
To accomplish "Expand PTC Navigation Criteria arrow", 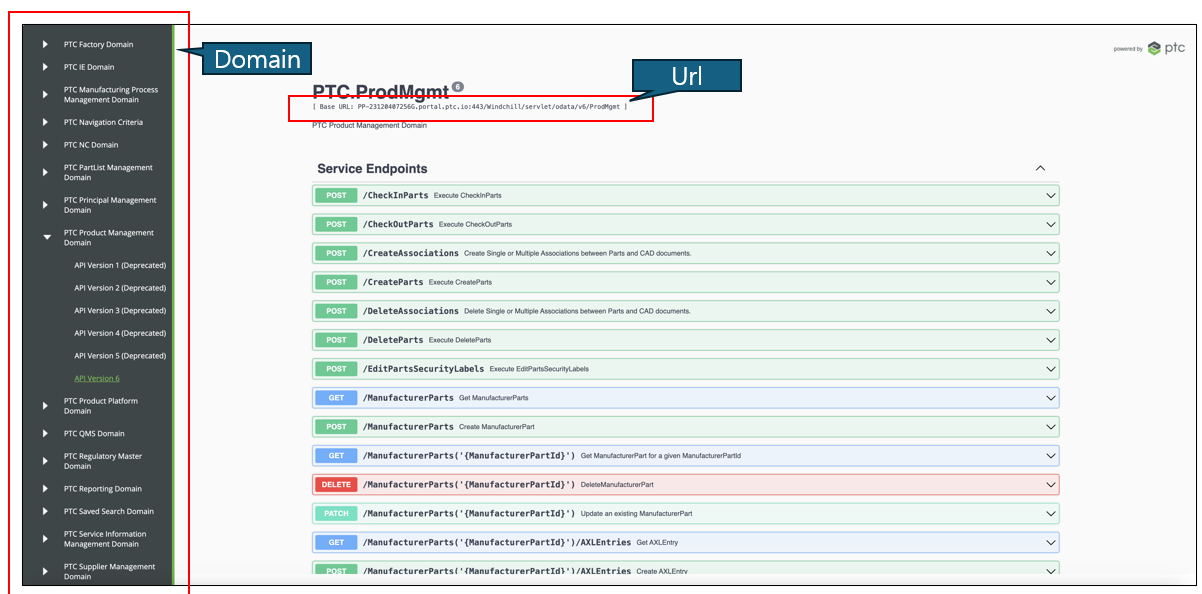I will tap(45, 122).
